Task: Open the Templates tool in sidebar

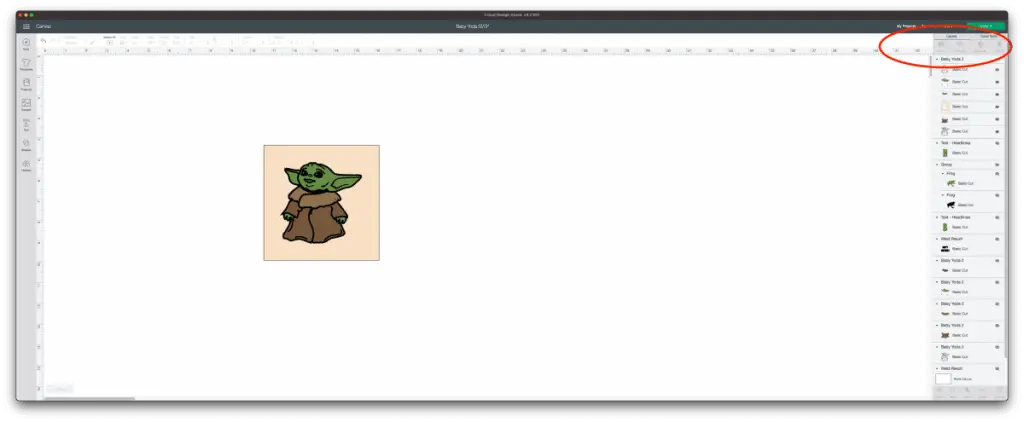Action: point(26,64)
